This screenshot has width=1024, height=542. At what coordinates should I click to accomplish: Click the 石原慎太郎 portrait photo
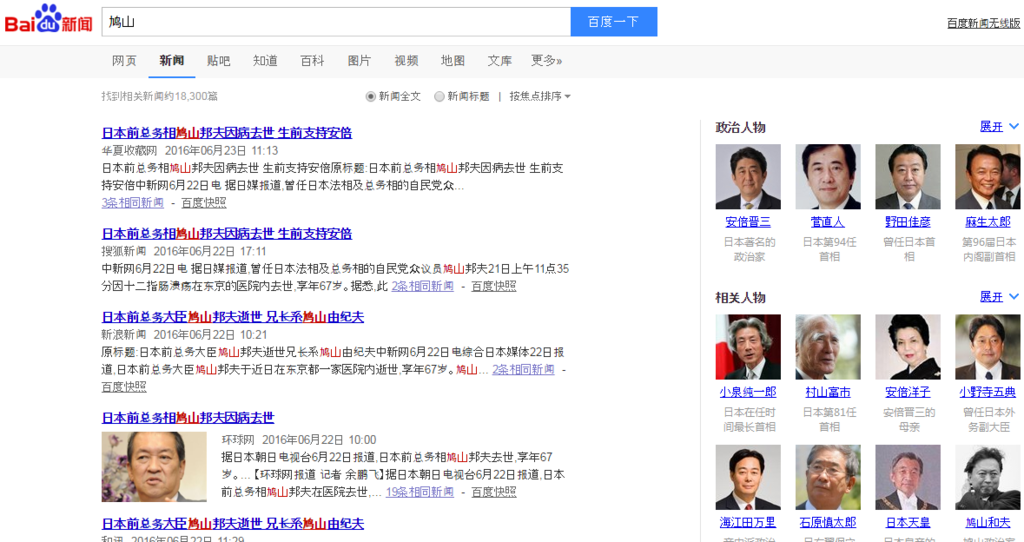(x=827, y=477)
